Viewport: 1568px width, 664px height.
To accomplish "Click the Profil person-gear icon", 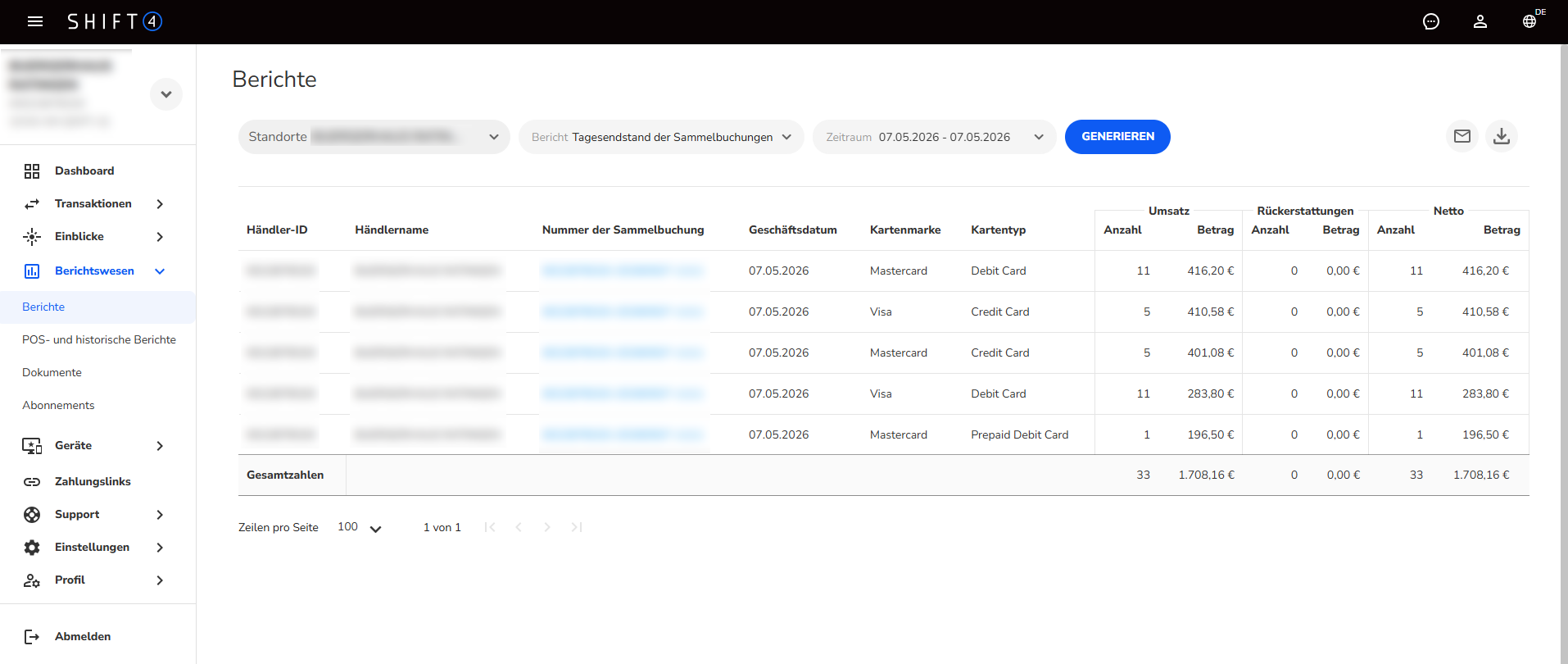I will pyautogui.click(x=32, y=580).
